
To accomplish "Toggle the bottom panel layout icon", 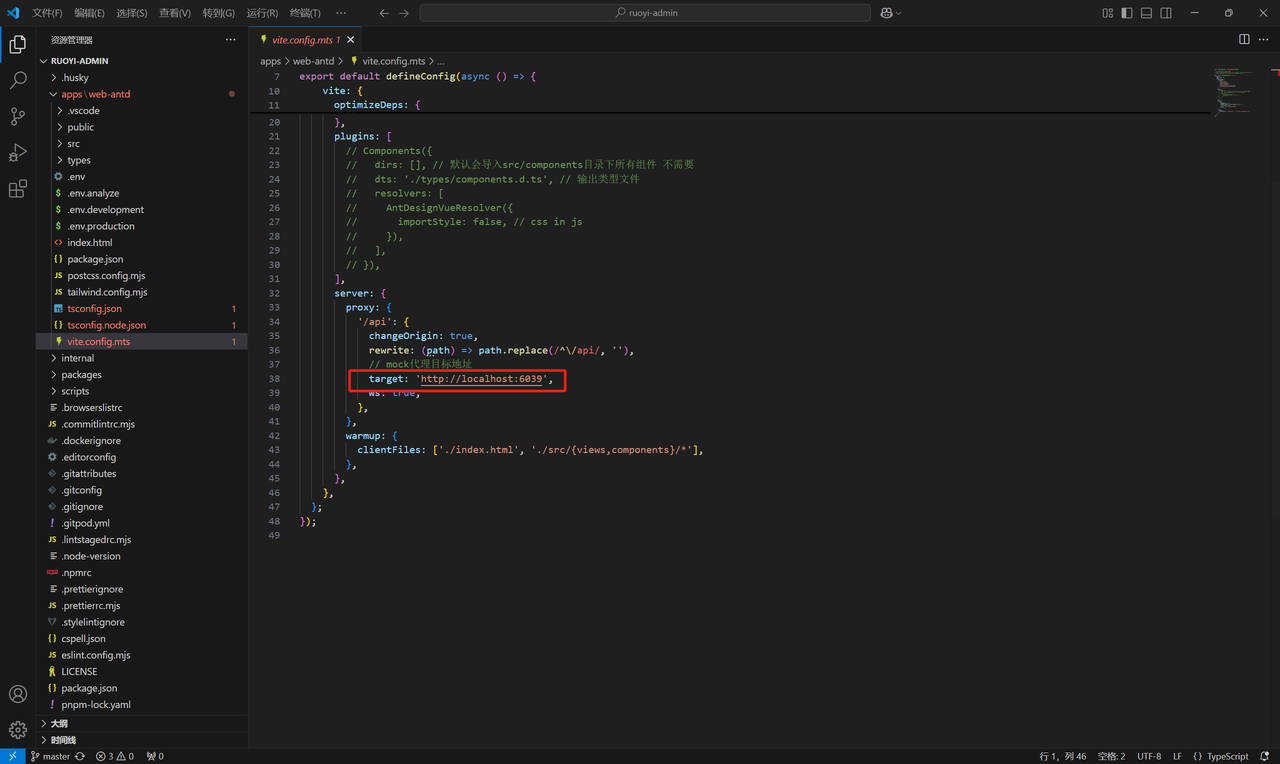I will click(x=1146, y=13).
